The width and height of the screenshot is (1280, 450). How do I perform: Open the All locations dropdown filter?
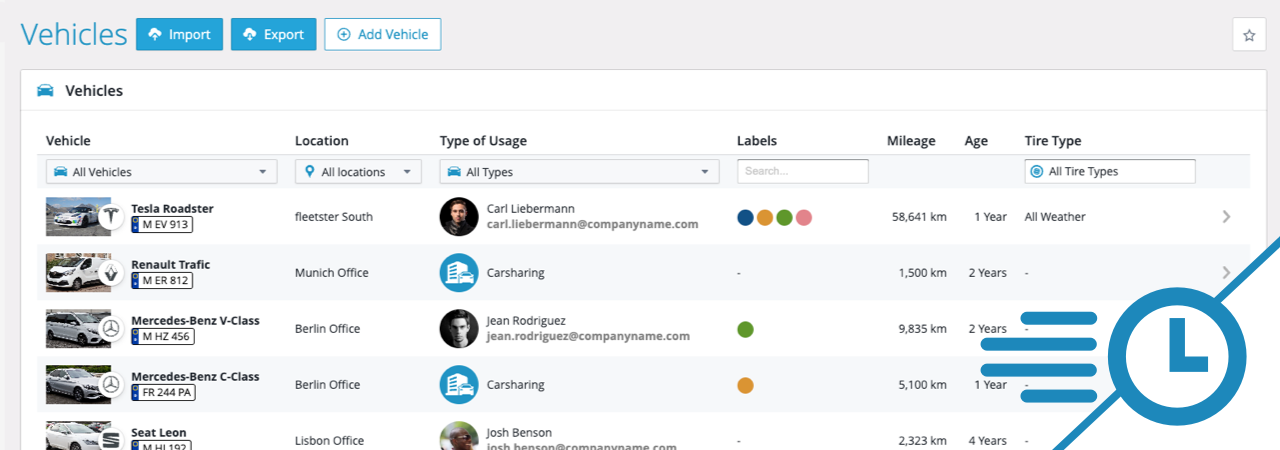[358, 172]
